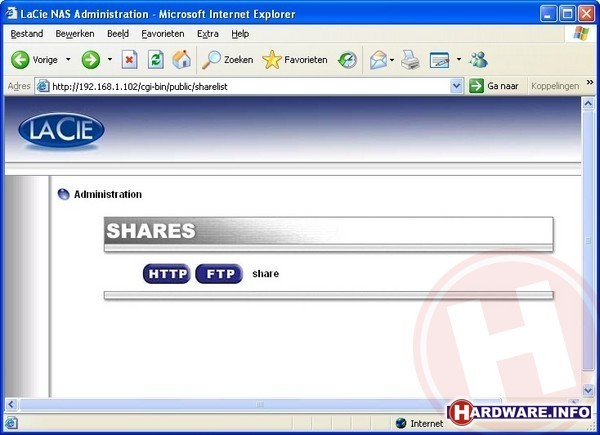
Task: Refresh the page using green arrows icon
Action: pos(156,60)
